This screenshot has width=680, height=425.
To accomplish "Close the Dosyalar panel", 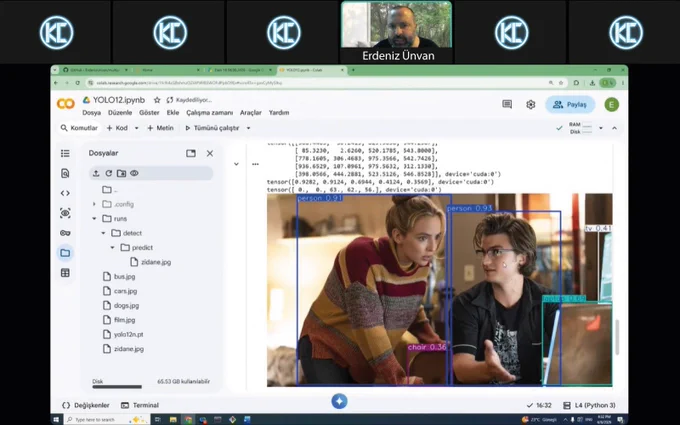I will 210,153.
